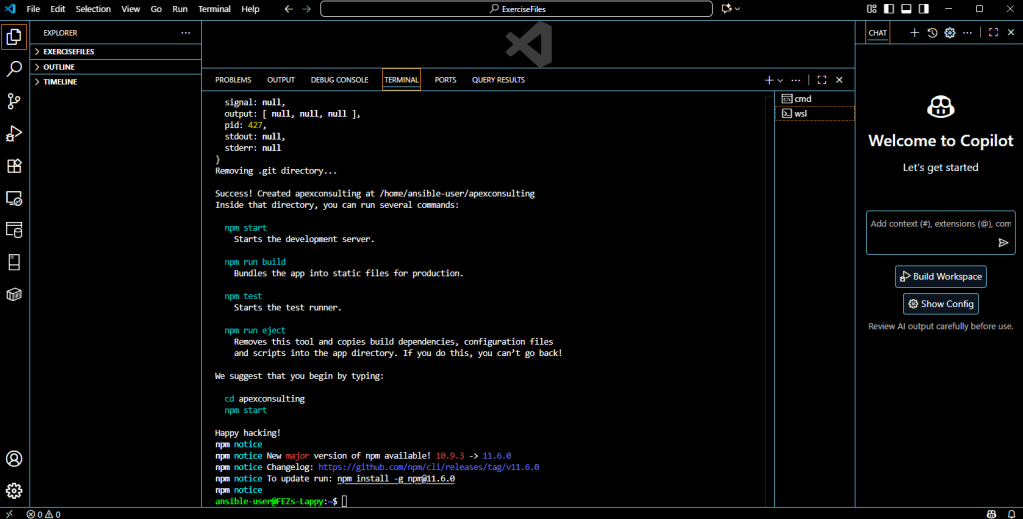Expand the EXERCISEFILES folder section
Screen dimensions: 1023x519
pyautogui.click(x=68, y=51)
